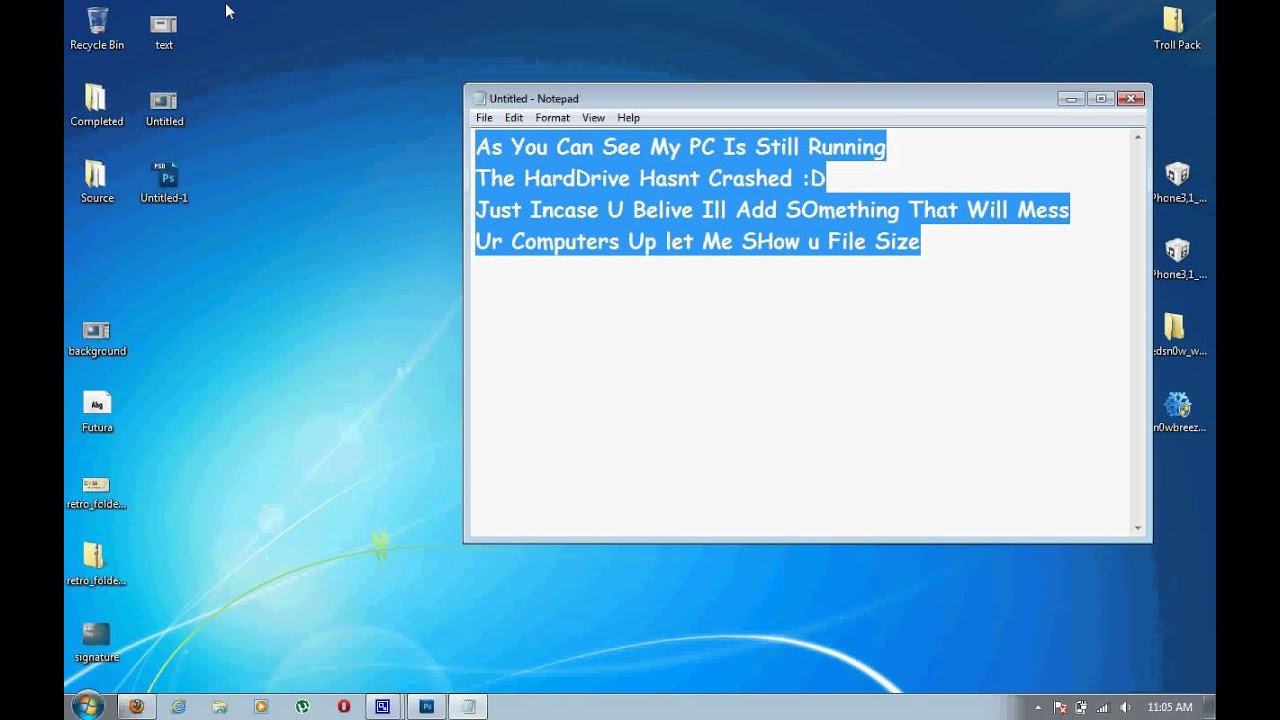
Task: Open Notepad's View menu
Action: pos(593,118)
